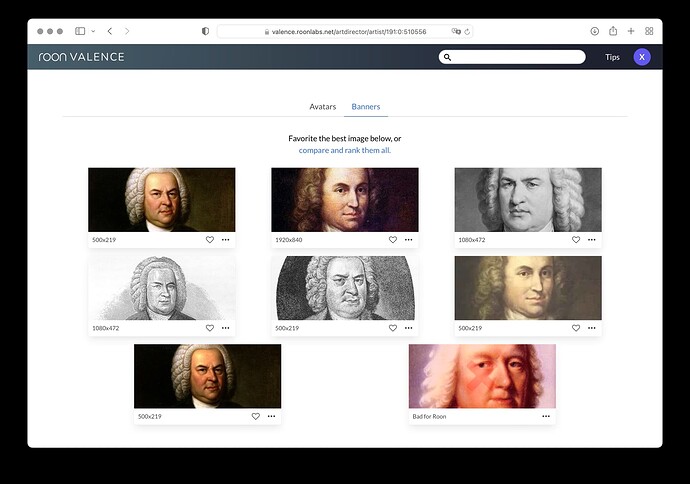Screen dimensions: 690x484
Task: Click the 'Bad for Roon' label
Action: pyautogui.click(x=429, y=417)
